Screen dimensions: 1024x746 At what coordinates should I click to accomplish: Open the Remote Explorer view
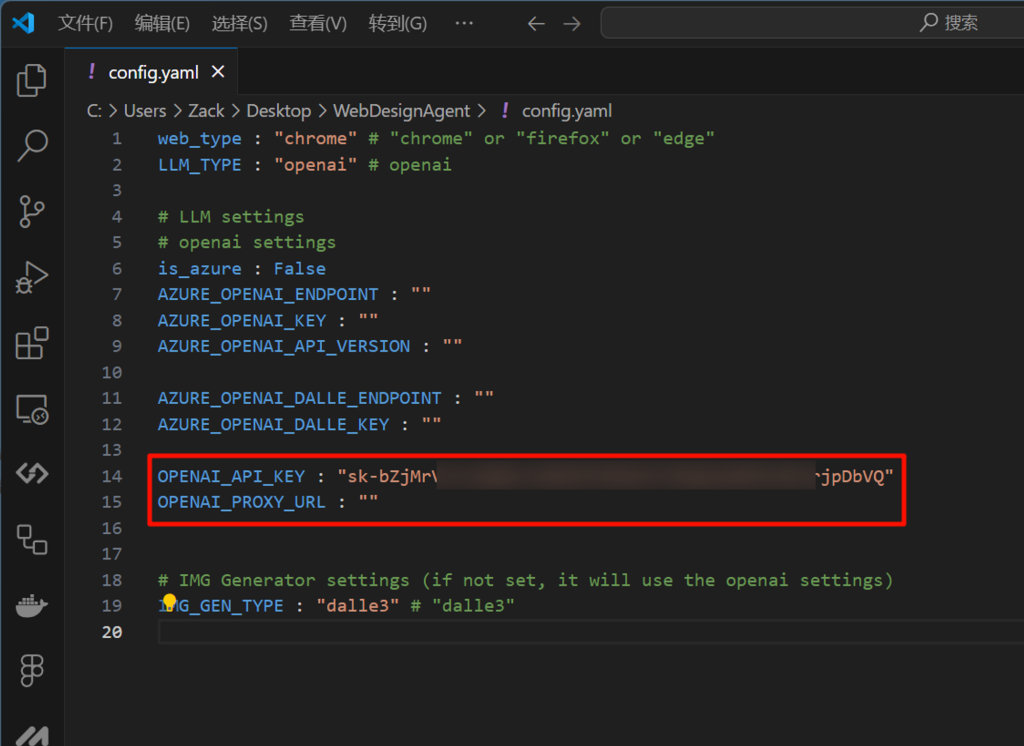coord(32,409)
